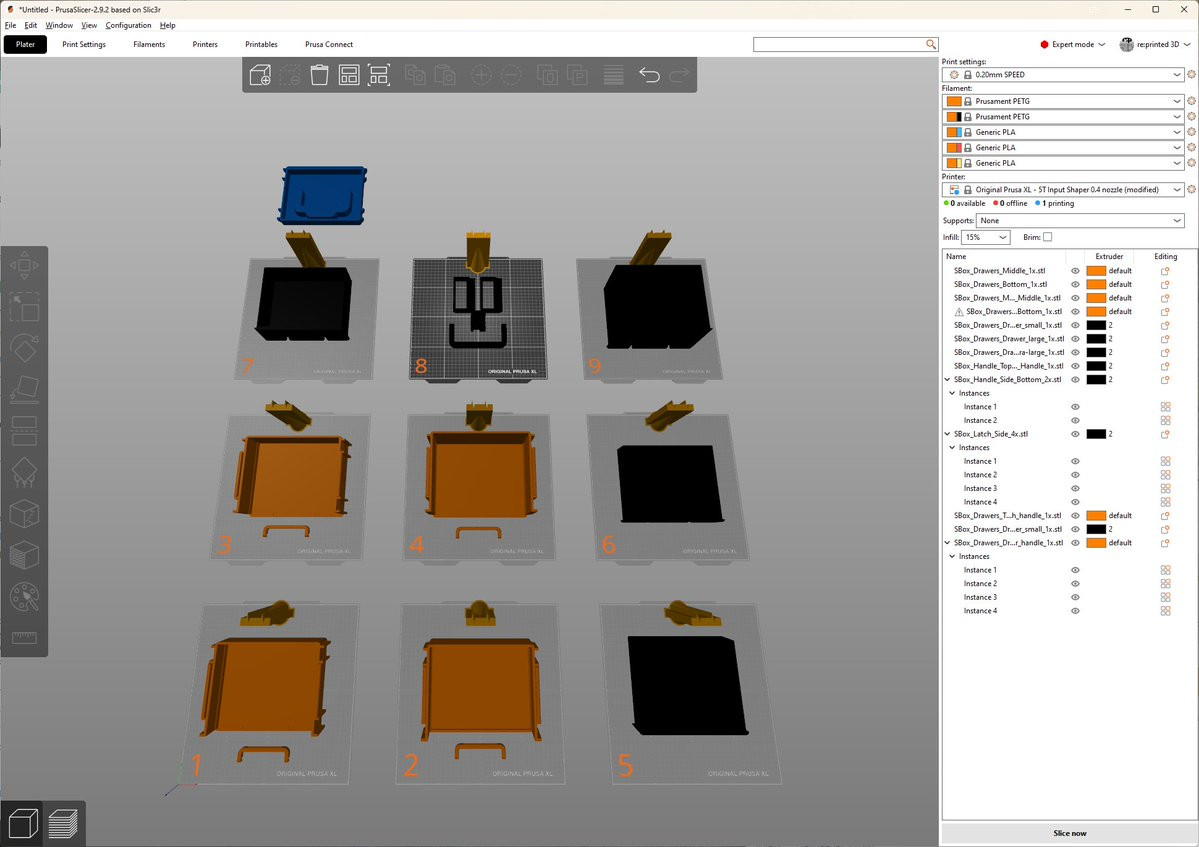Click the Split to objects icon
This screenshot has height=847, width=1199.
pos(548,75)
